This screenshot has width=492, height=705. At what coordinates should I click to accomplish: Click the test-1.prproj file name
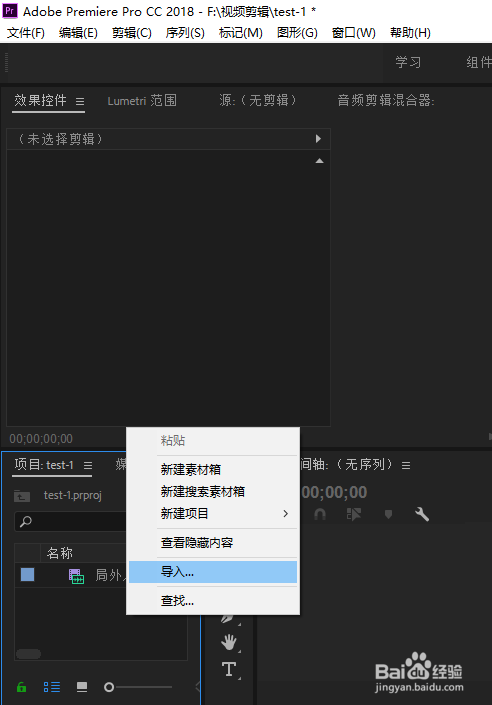(72, 495)
